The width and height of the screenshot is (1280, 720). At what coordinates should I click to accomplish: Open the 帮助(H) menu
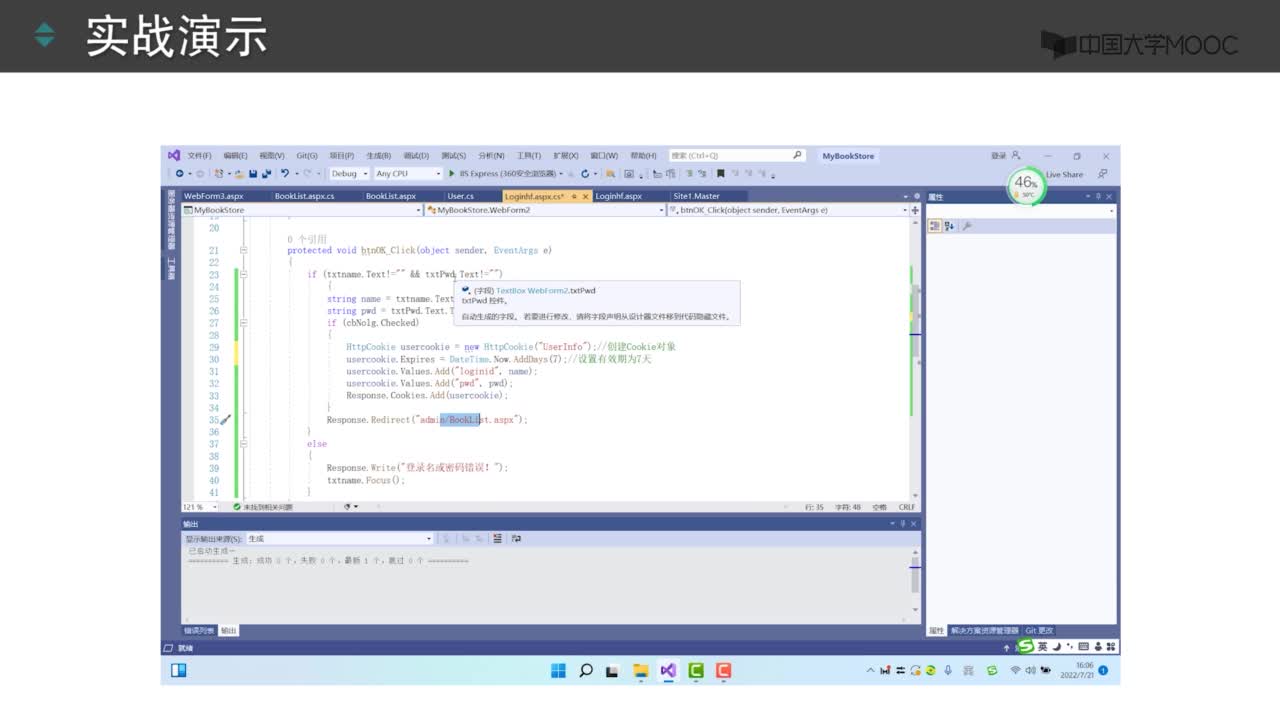[643, 156]
